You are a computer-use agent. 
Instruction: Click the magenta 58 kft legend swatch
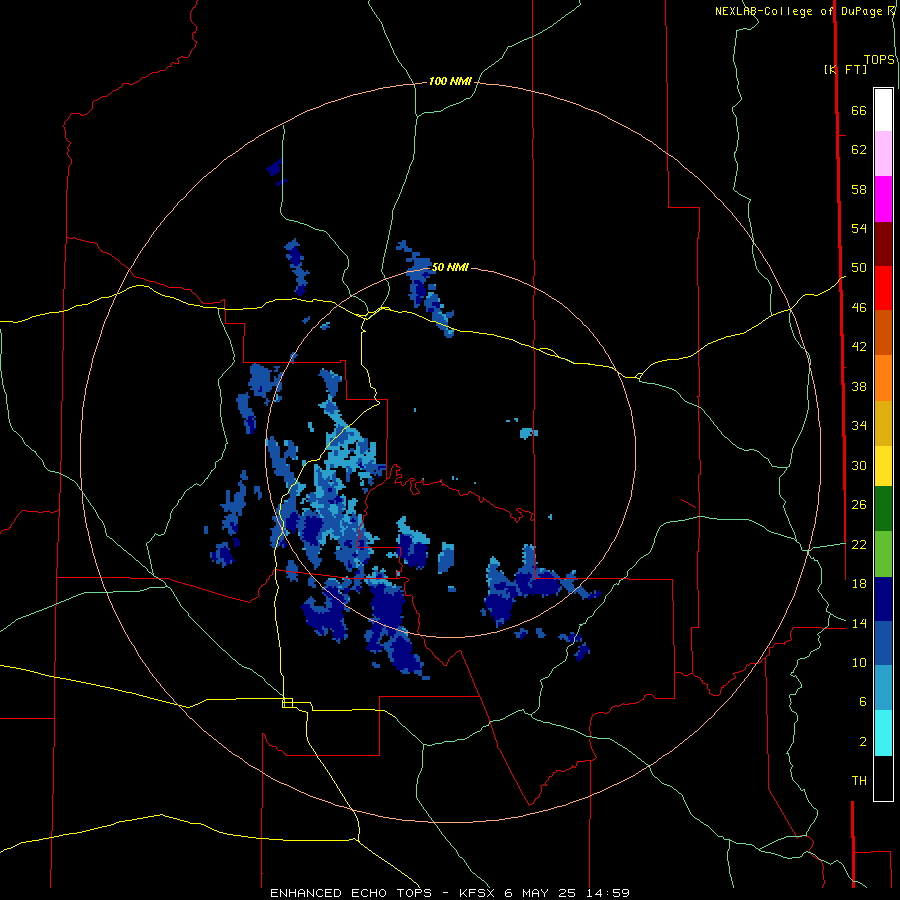point(883,199)
